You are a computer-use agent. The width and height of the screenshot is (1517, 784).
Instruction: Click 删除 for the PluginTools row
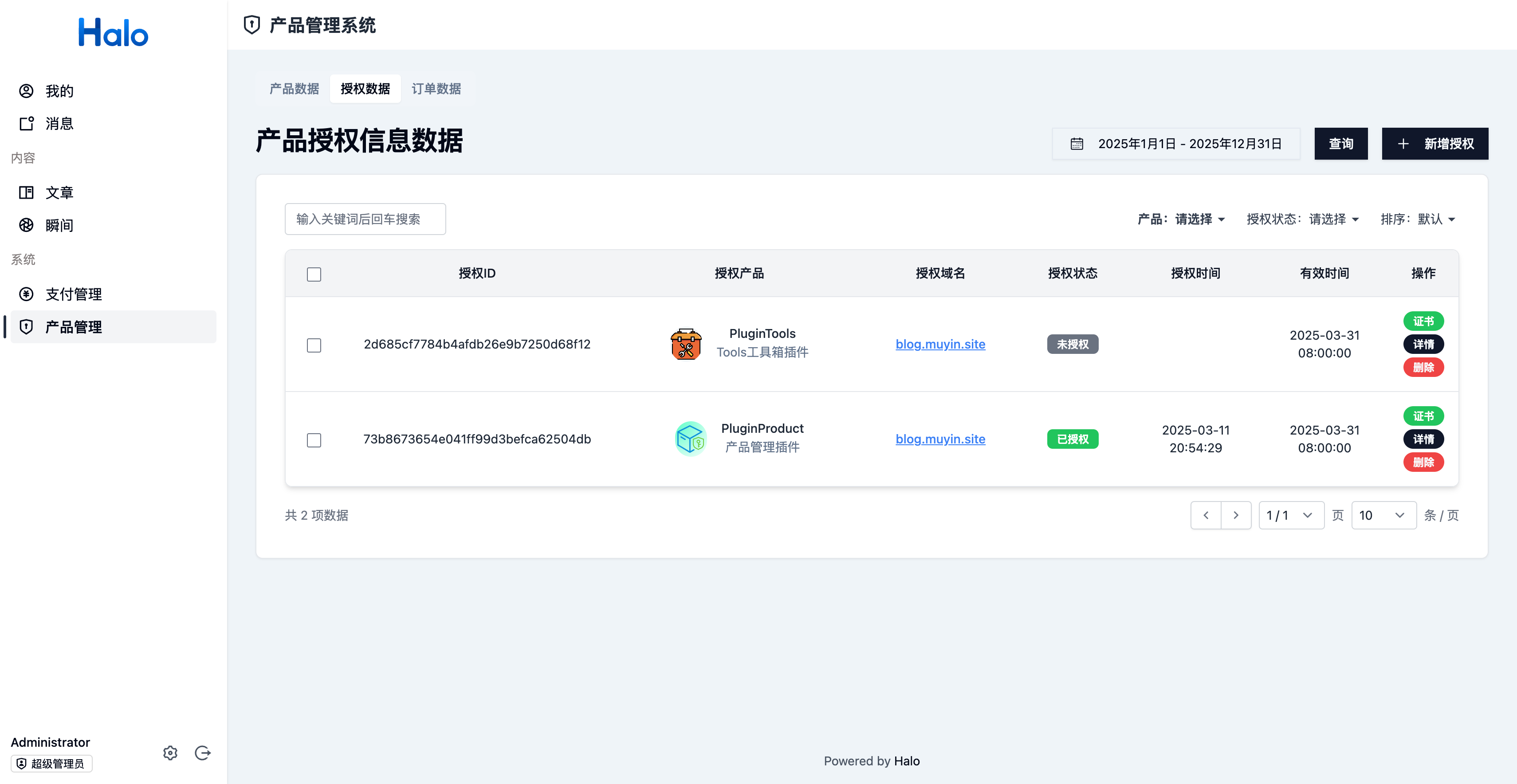[1423, 367]
